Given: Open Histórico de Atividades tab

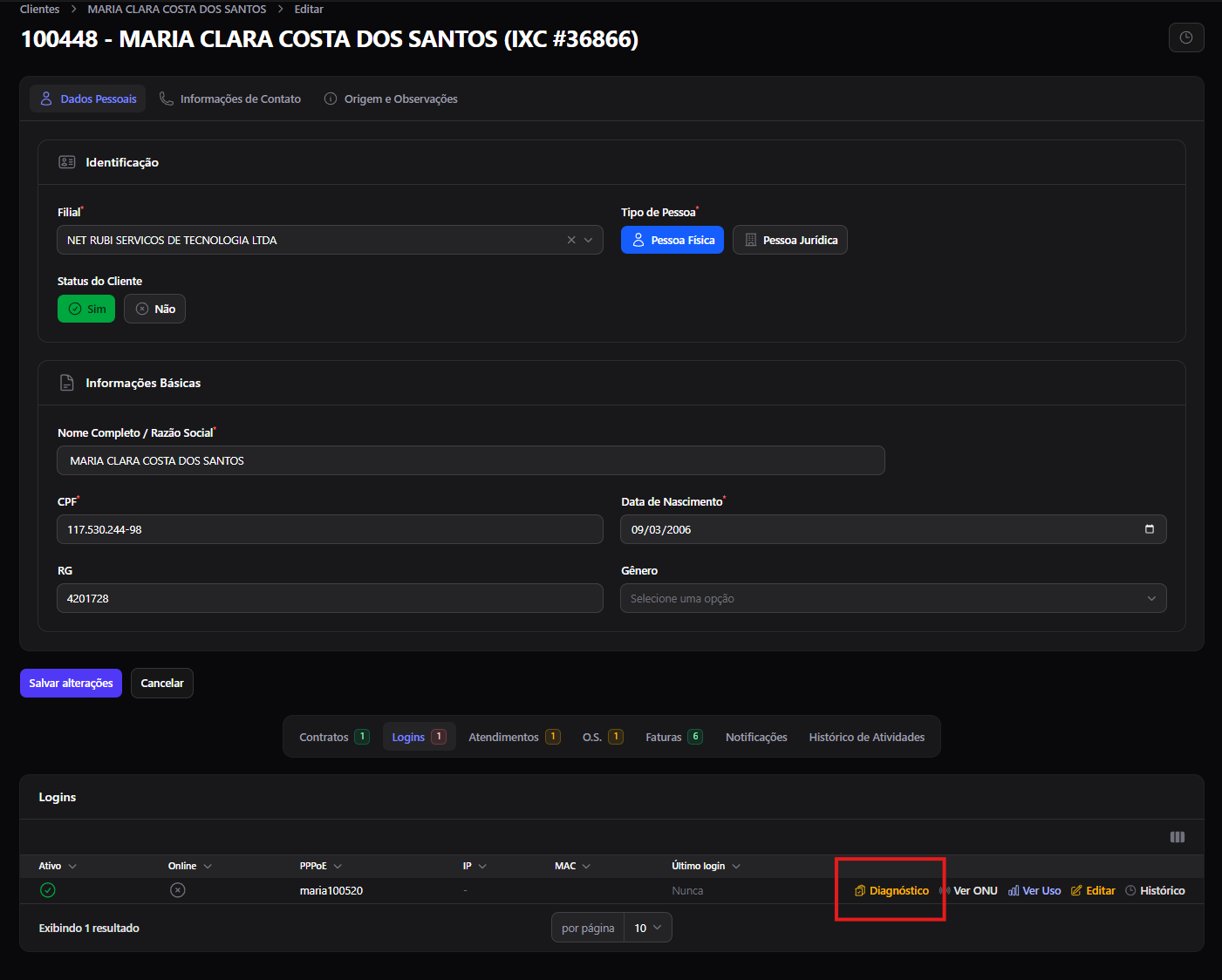Looking at the screenshot, I should [x=867, y=737].
